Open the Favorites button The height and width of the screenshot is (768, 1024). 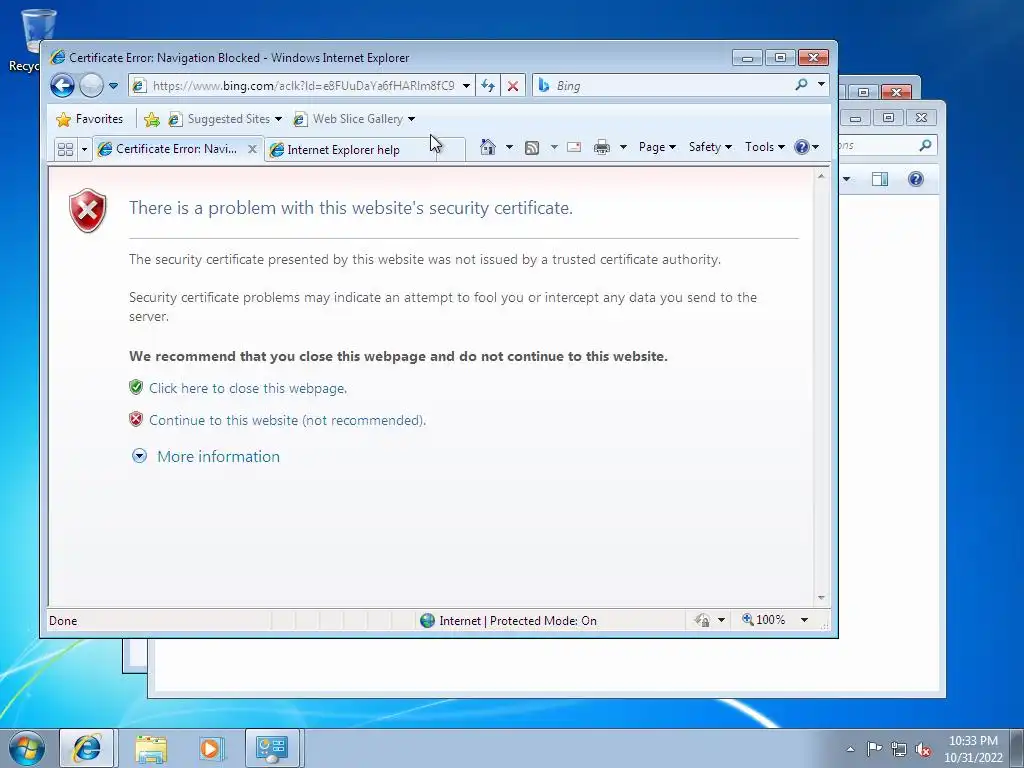click(x=89, y=119)
